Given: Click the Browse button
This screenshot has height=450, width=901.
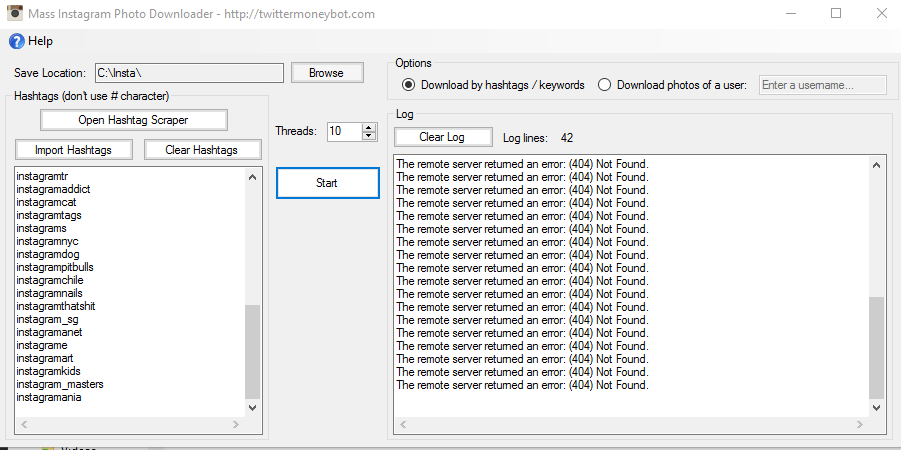Looking at the screenshot, I should click(x=326, y=73).
